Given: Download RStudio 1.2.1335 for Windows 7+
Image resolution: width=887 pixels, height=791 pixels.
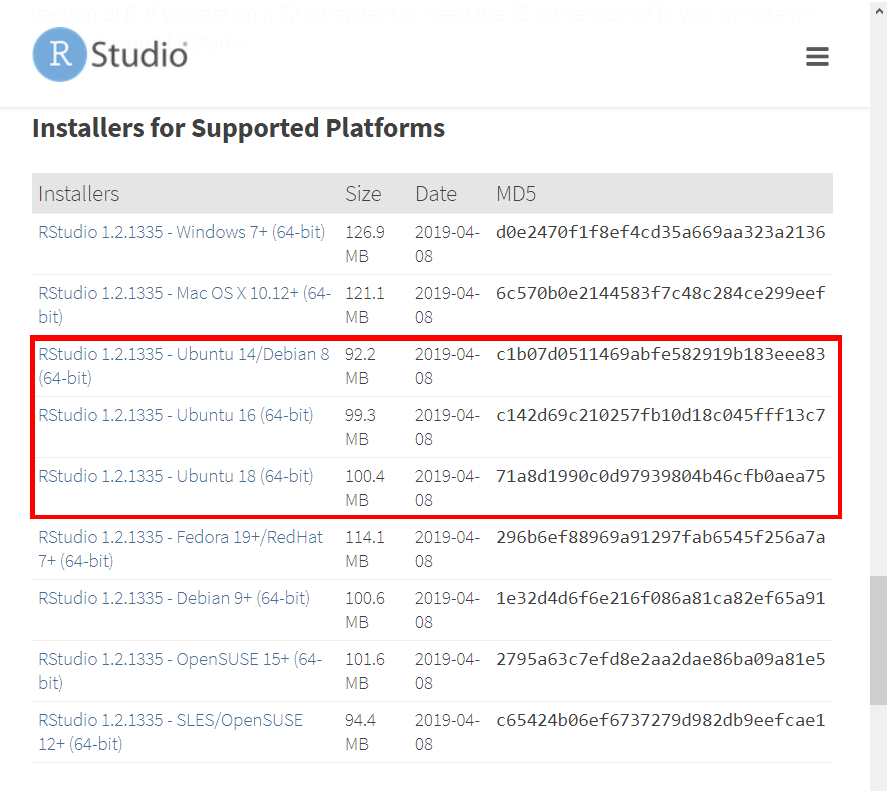Looking at the screenshot, I should click(181, 232).
